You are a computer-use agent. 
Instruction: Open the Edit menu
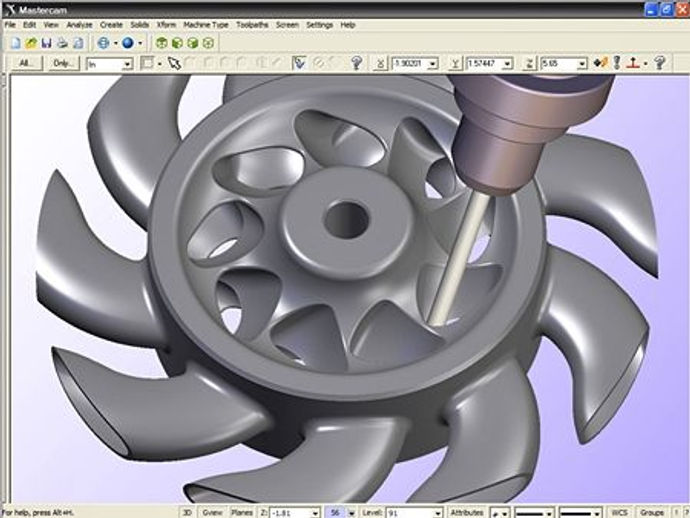point(29,25)
